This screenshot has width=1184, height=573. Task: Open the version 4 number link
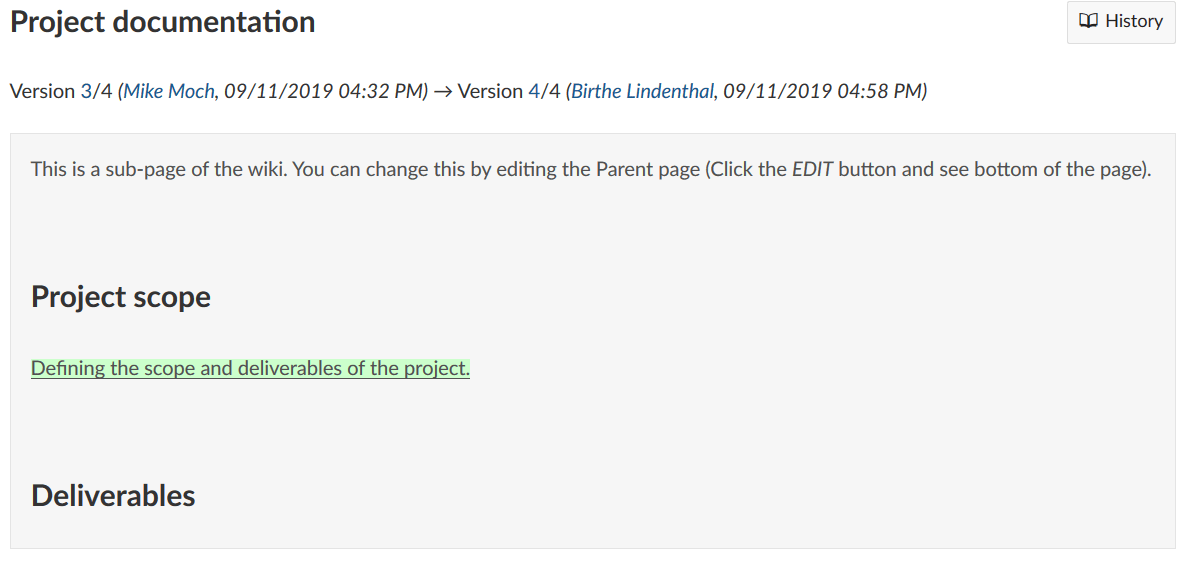(x=533, y=92)
